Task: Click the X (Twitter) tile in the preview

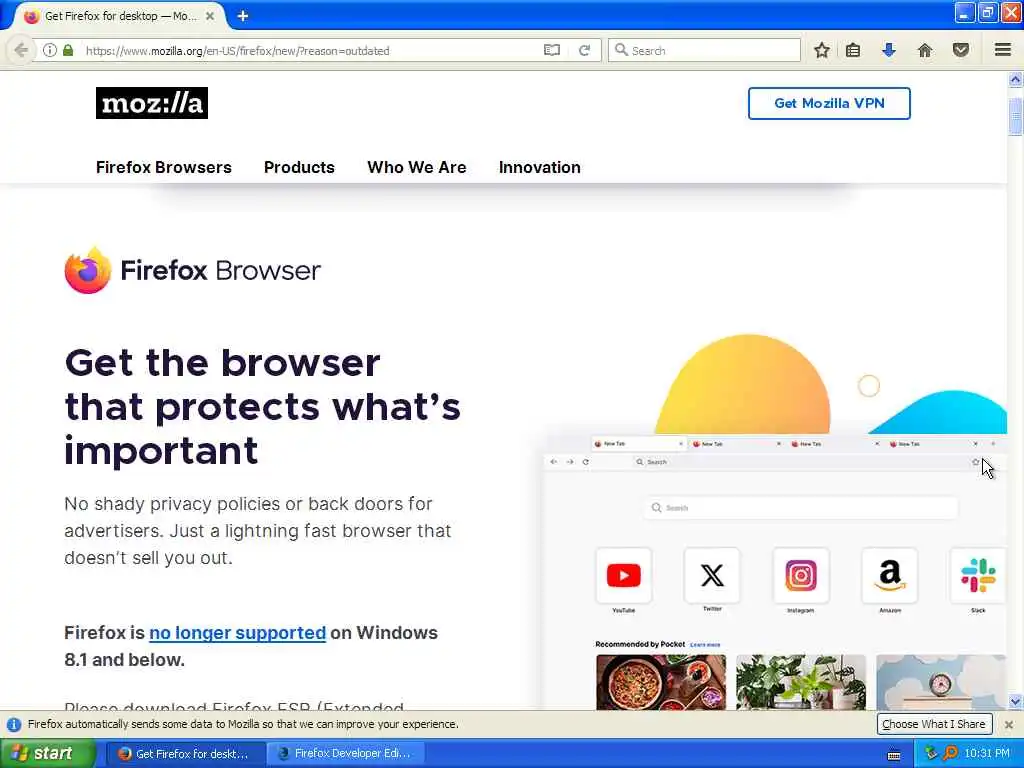Action: coord(712,575)
